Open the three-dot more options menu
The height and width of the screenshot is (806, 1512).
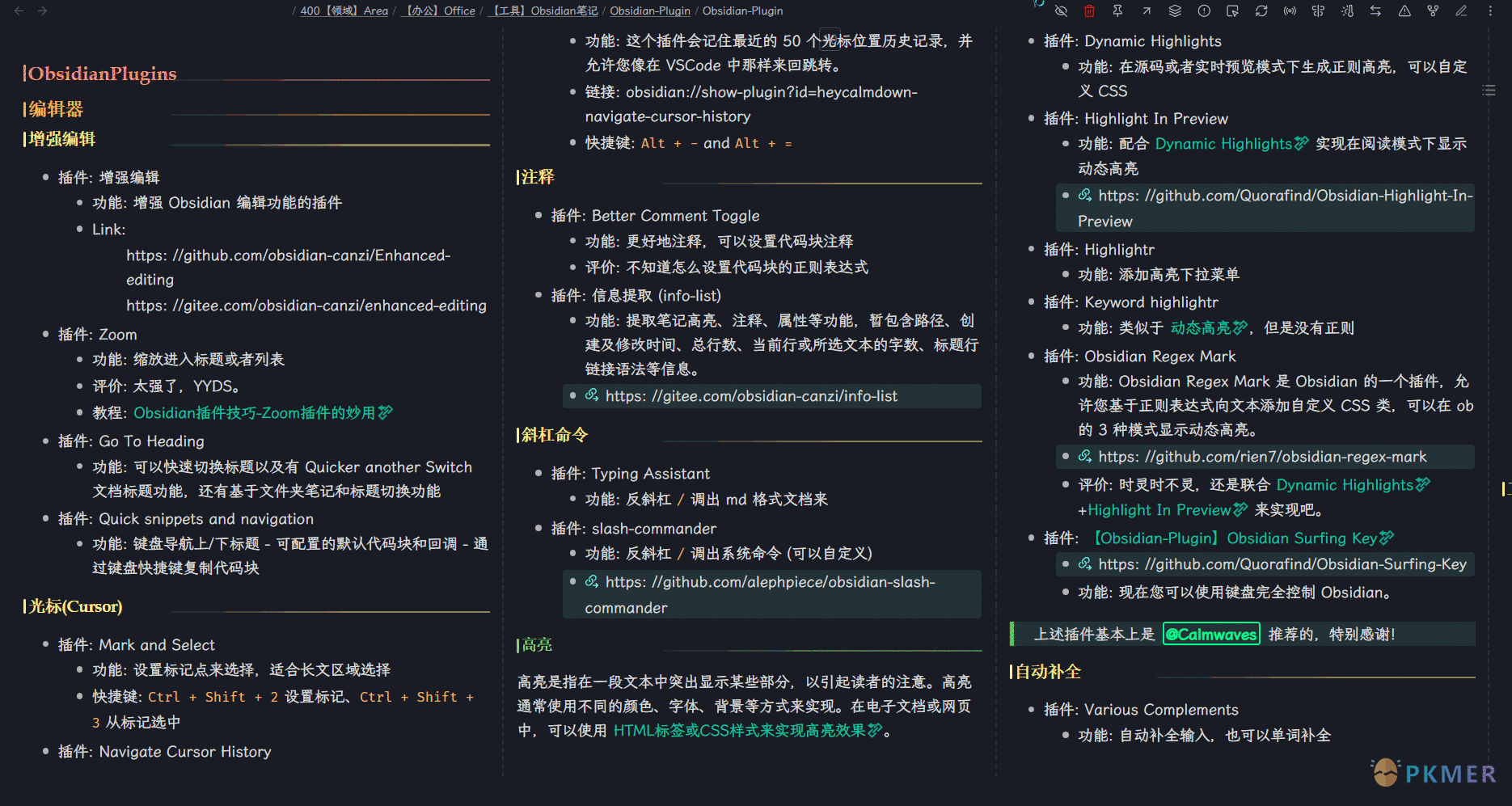(x=1490, y=11)
